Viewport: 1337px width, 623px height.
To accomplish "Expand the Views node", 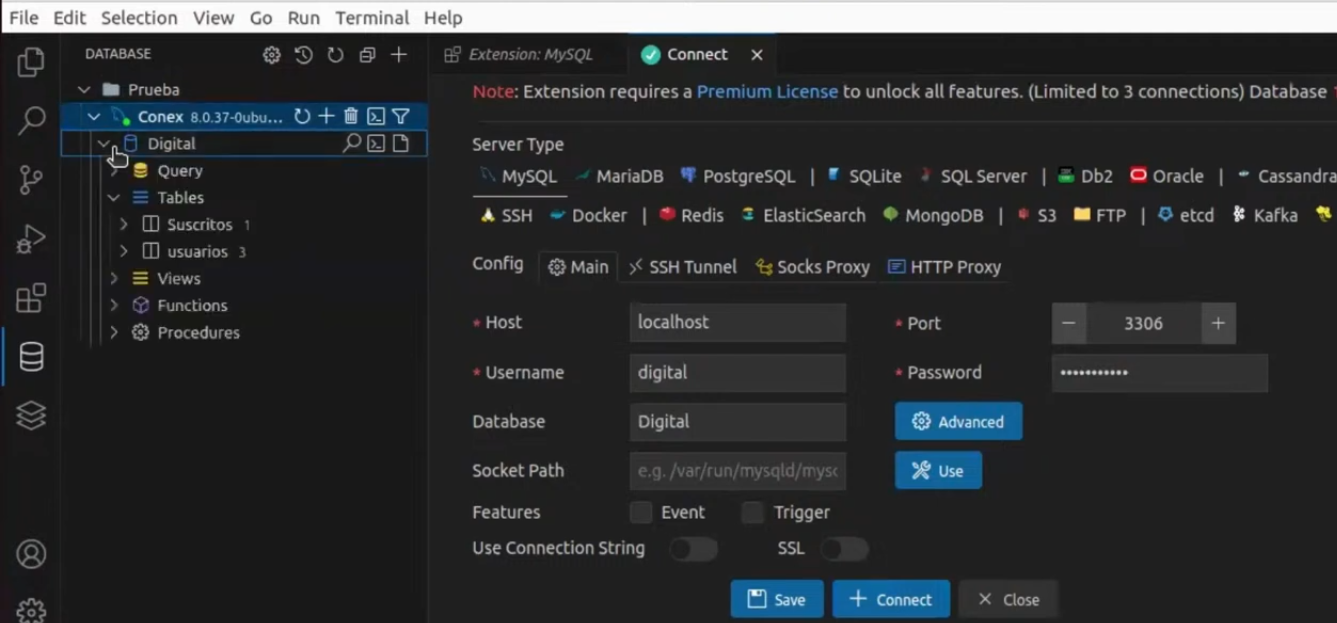I will point(114,279).
